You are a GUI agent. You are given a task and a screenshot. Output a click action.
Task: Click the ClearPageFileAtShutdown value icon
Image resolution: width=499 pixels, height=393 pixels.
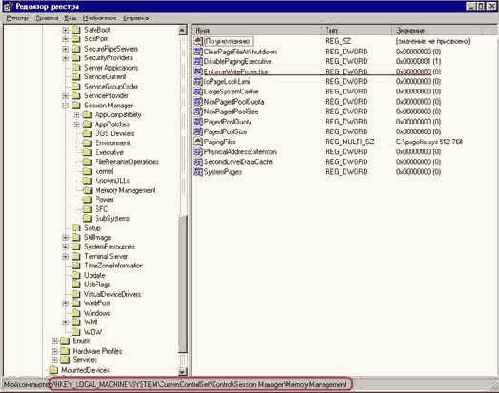click(198, 51)
